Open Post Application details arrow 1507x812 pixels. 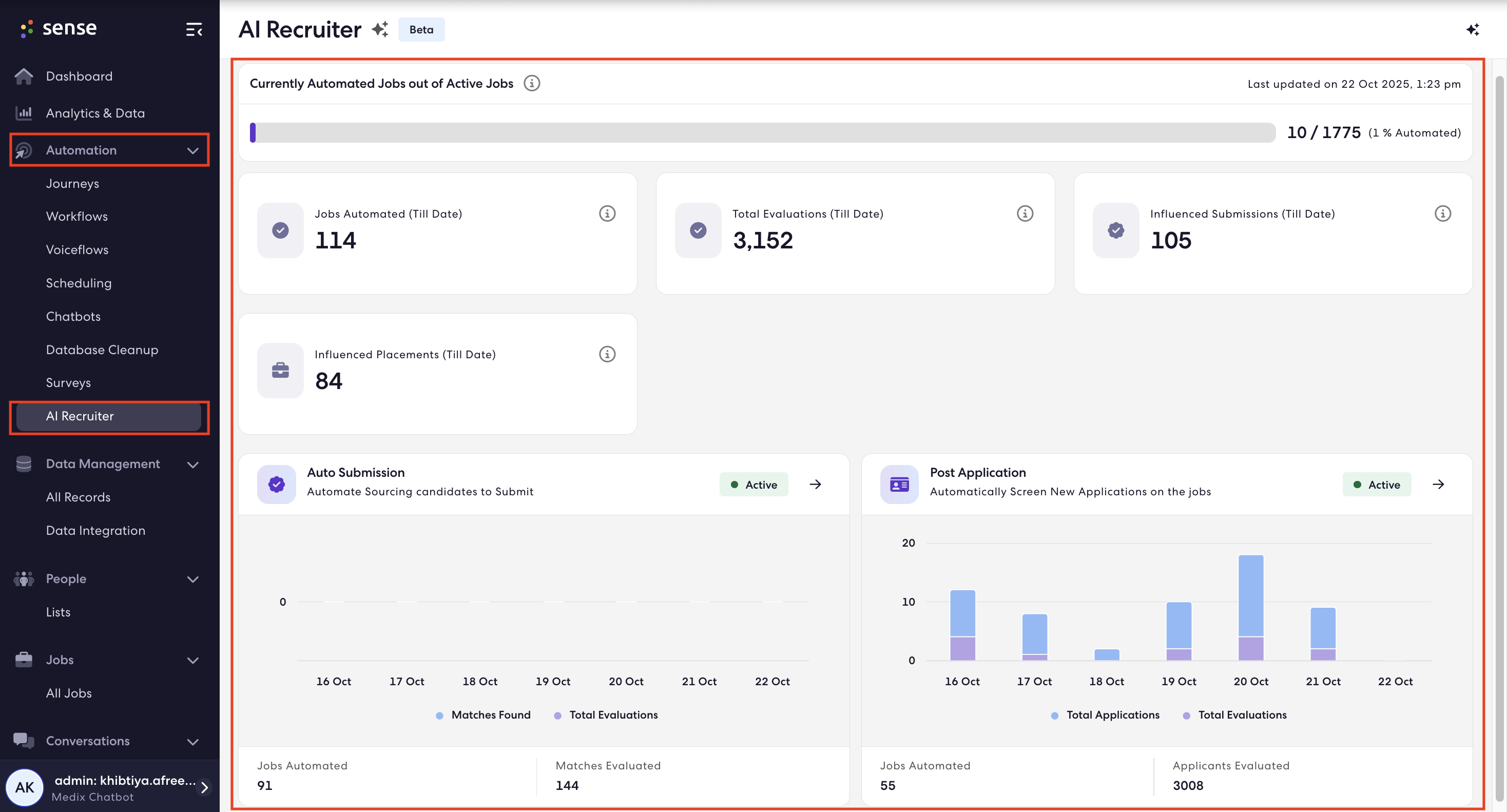(1439, 485)
